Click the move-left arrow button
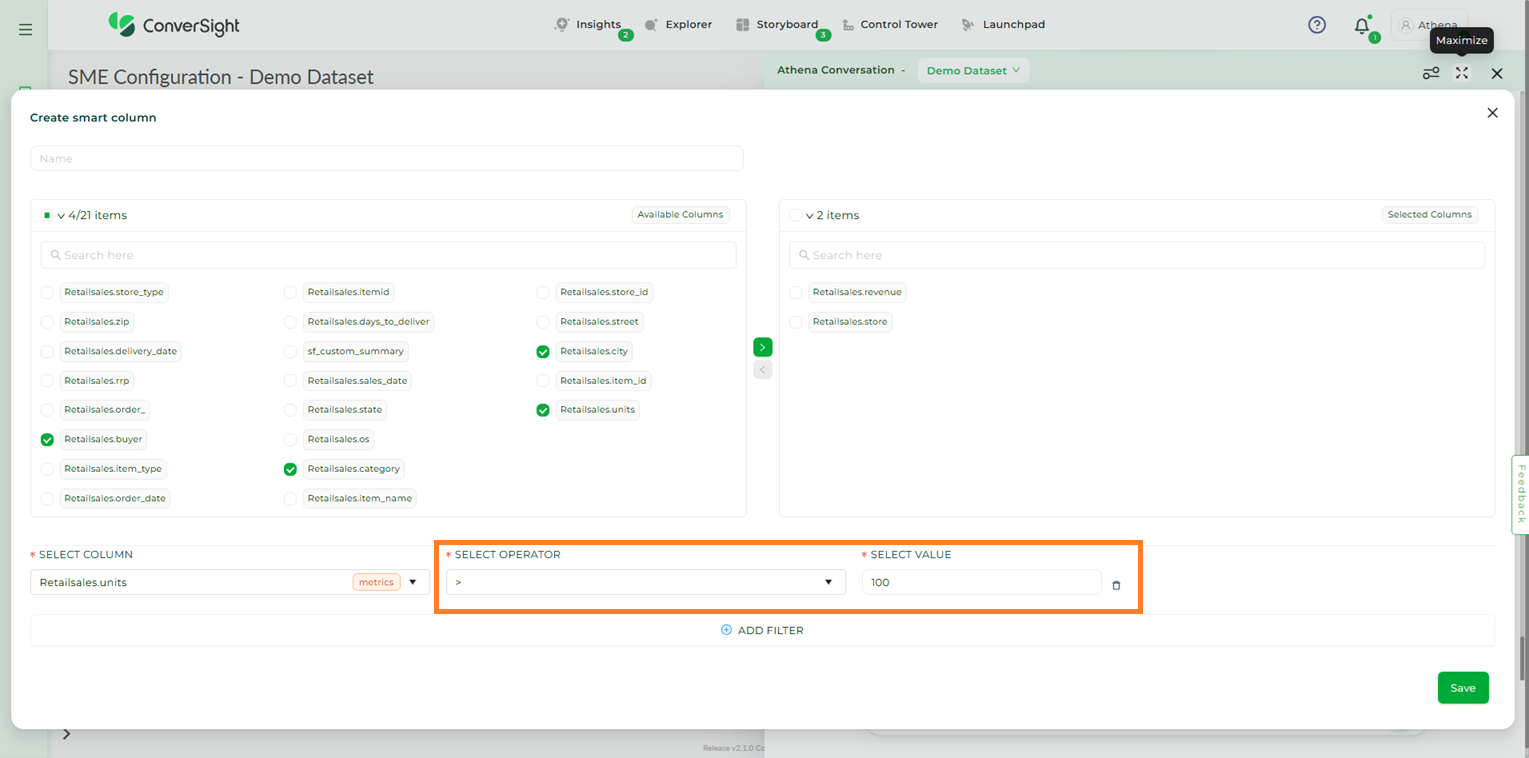The image size is (1529, 758). click(762, 370)
